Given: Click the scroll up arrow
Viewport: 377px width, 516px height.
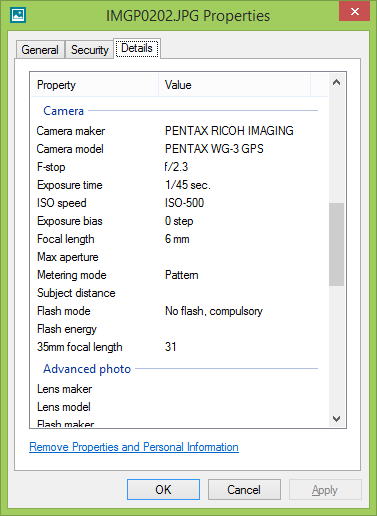Looking at the screenshot, I should coord(336,82).
